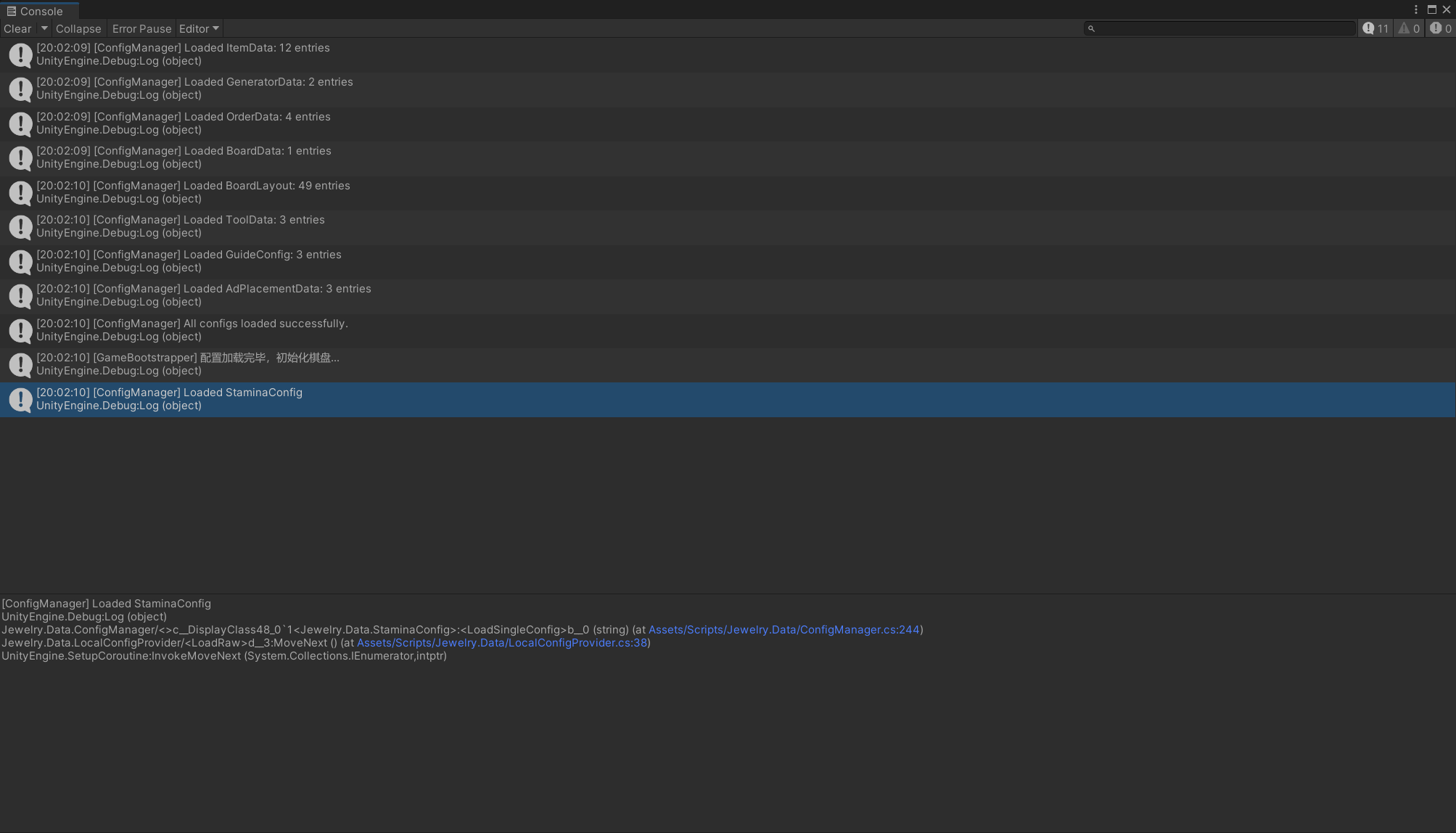Toggle info messages filter showing 11

(1375, 28)
